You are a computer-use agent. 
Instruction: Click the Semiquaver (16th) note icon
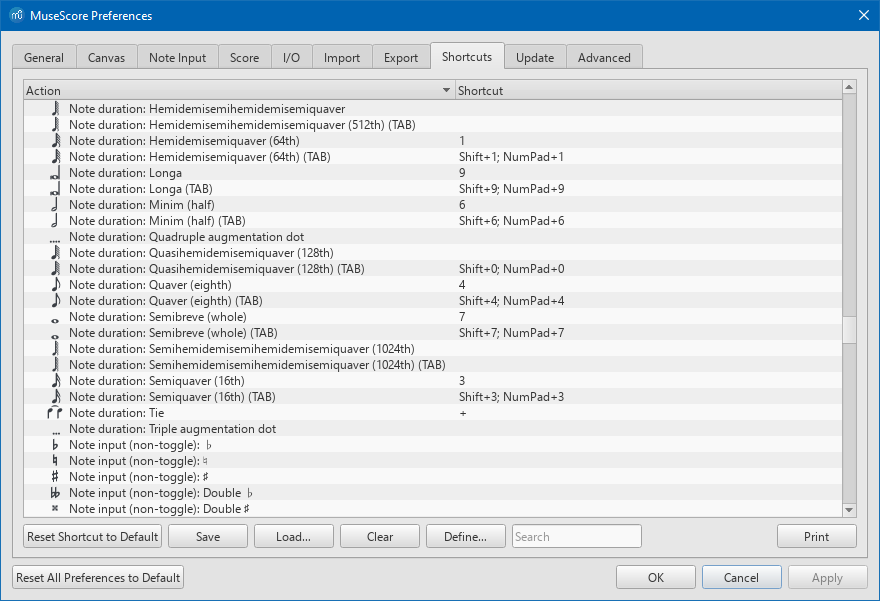[56, 380]
